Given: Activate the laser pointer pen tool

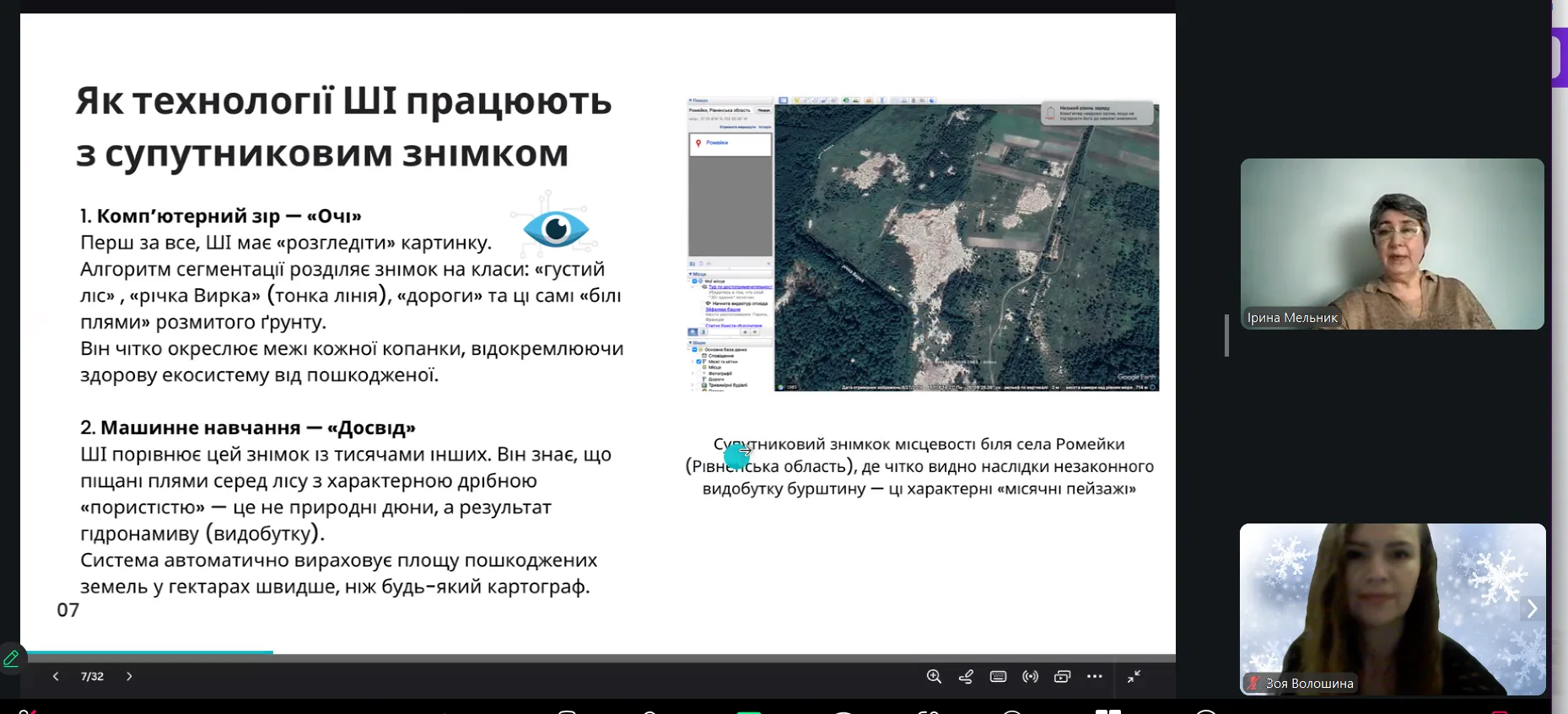Looking at the screenshot, I should pos(966,676).
